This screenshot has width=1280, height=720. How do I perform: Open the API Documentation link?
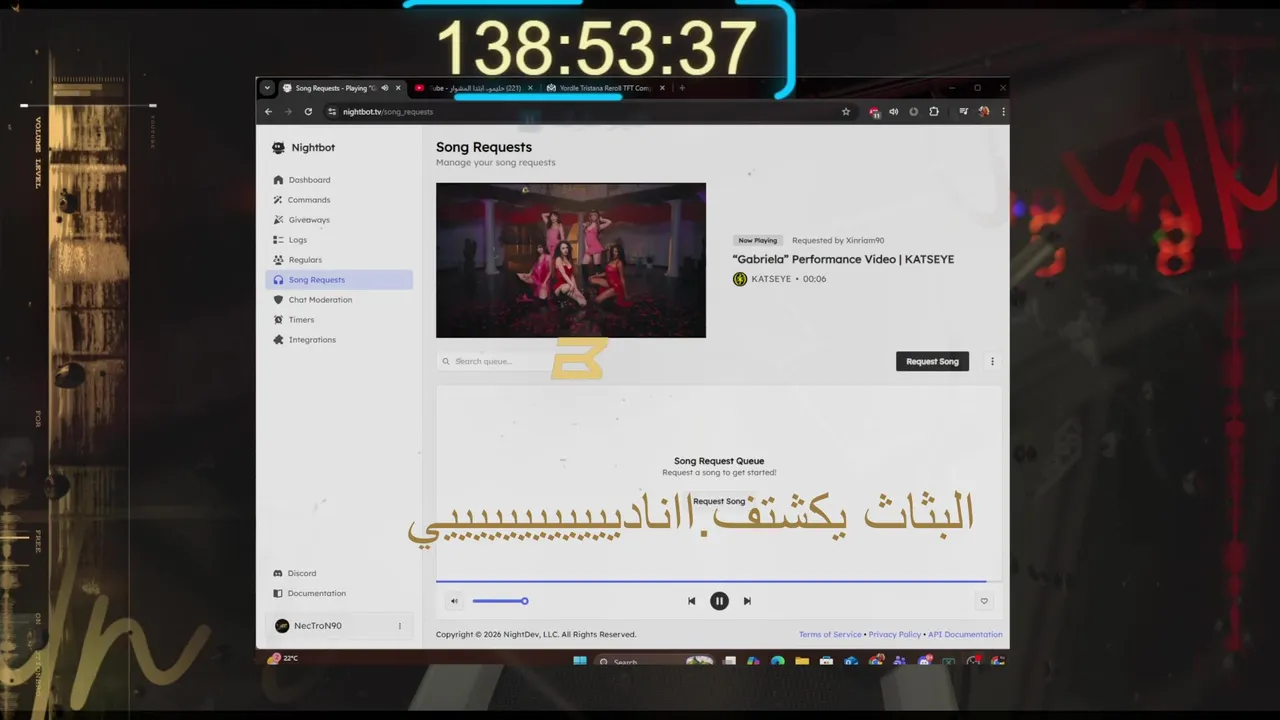(965, 634)
